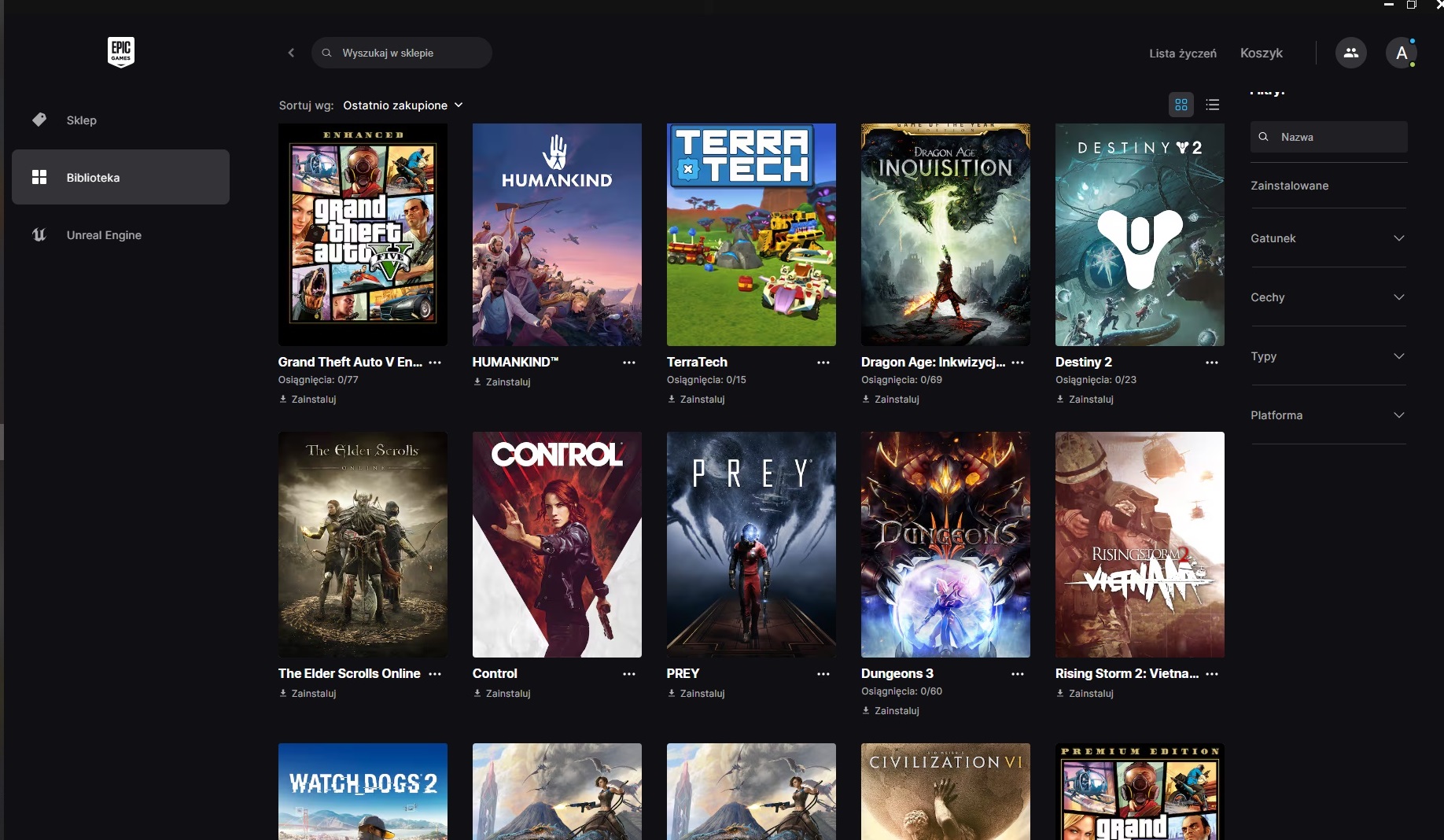1444x840 pixels.
Task: Filter by Zainstalowane games
Action: (1290, 186)
